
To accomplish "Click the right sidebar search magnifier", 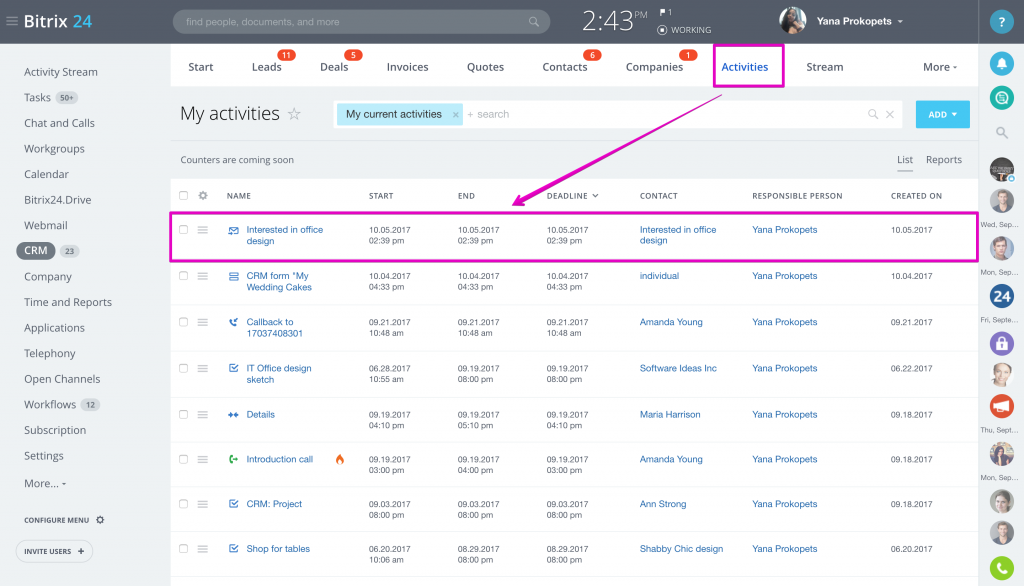I will click(x=1001, y=133).
